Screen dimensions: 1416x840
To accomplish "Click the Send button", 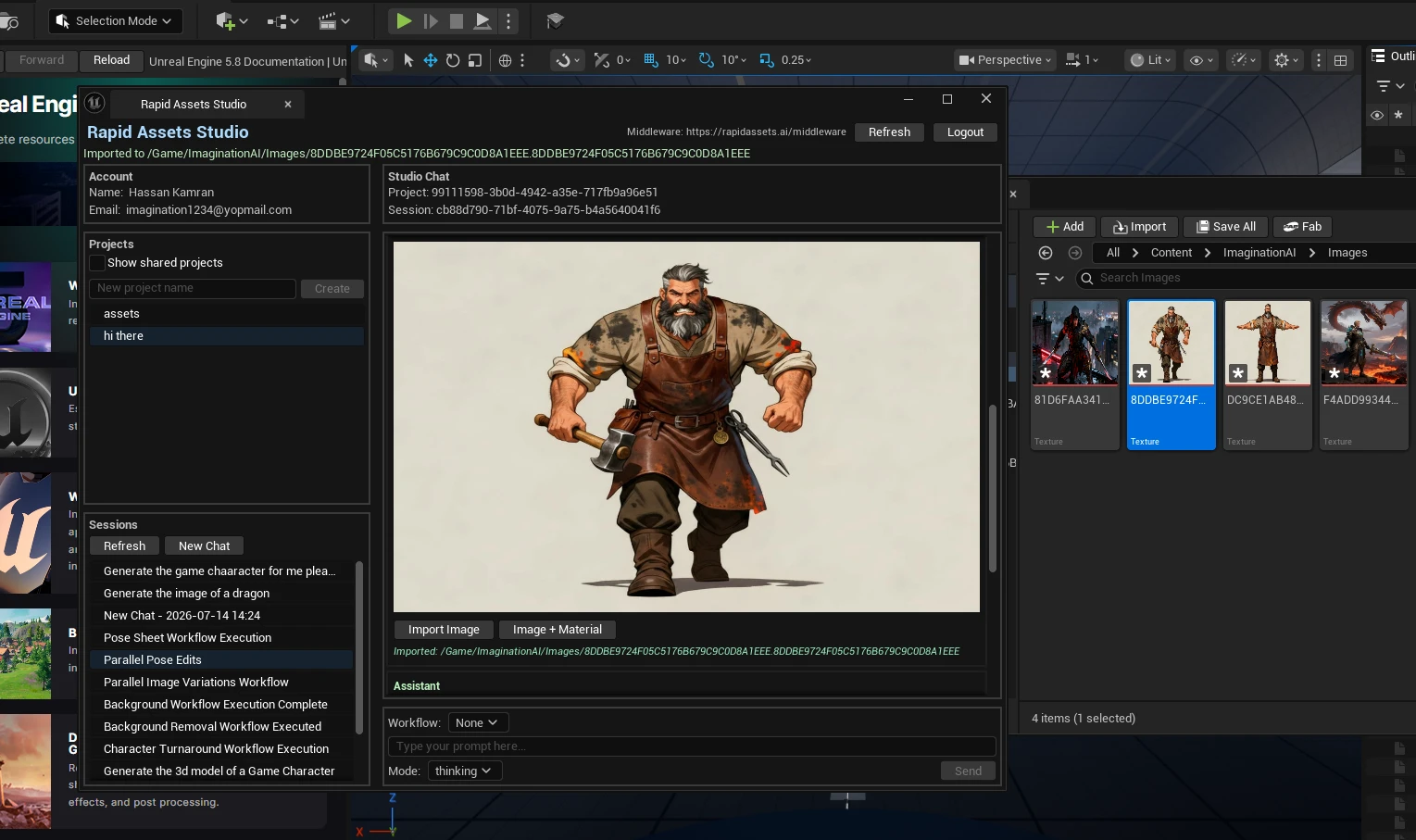I will click(x=968, y=771).
